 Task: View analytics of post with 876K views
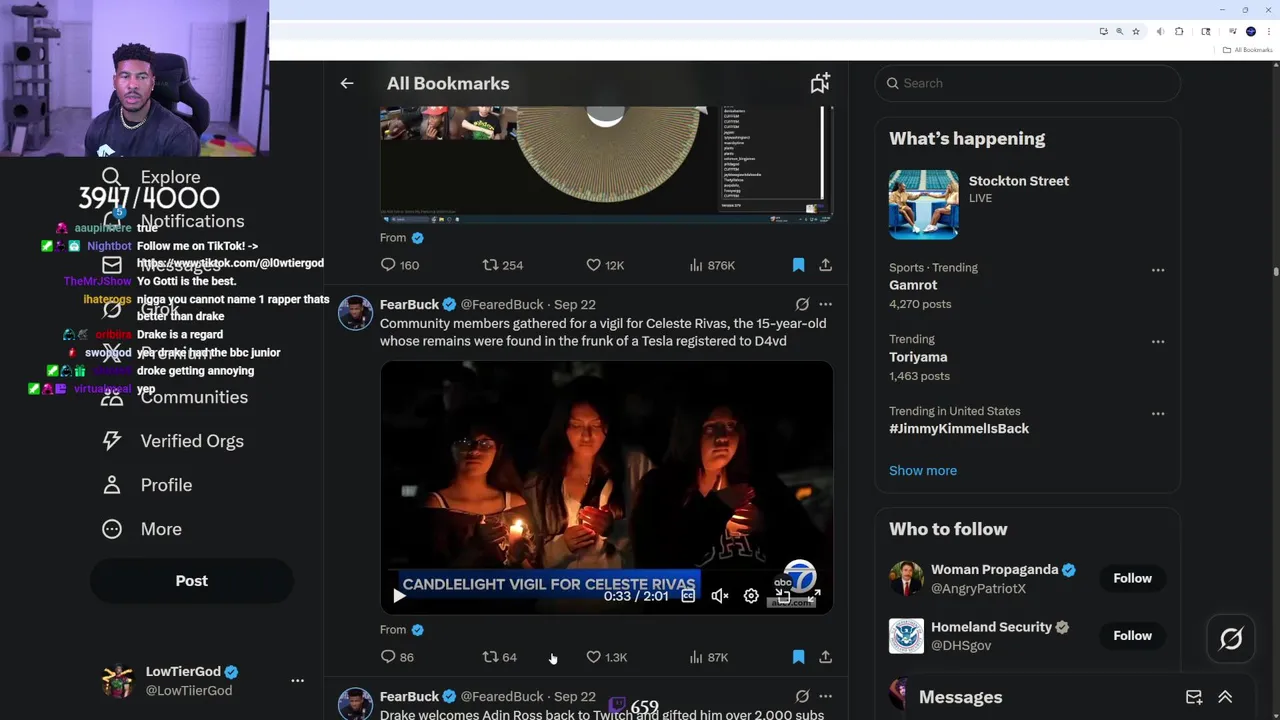pyautogui.click(x=712, y=265)
